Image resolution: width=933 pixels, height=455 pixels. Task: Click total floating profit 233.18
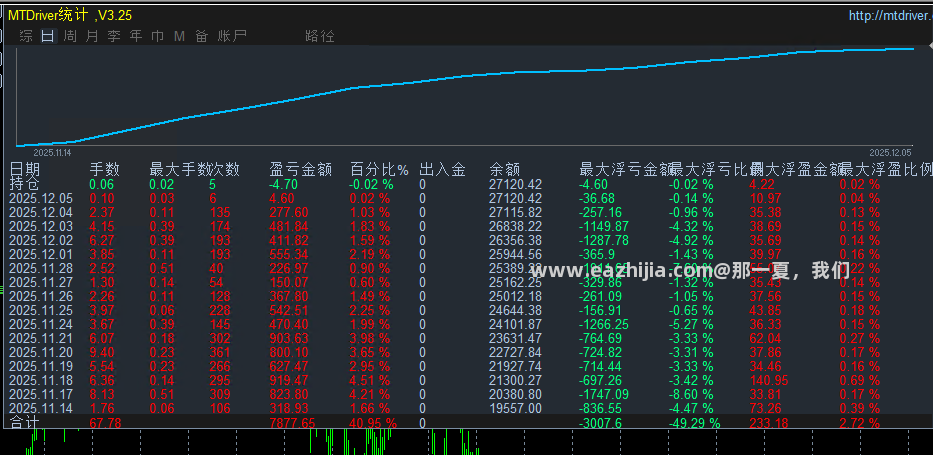tap(769, 423)
